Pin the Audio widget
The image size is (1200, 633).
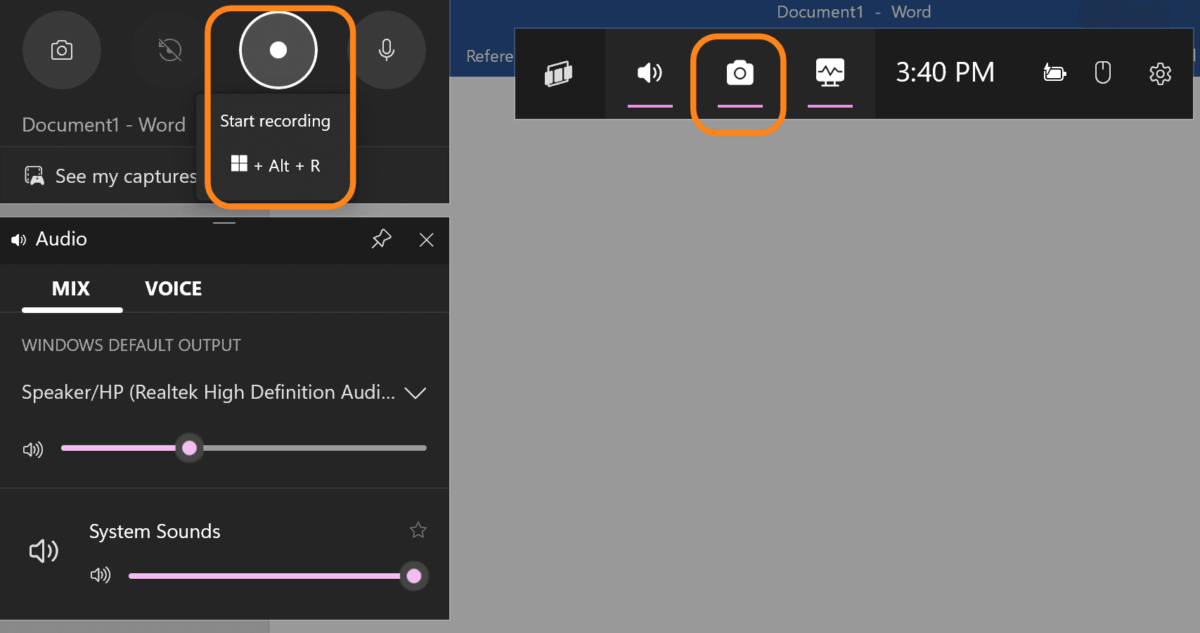point(381,239)
